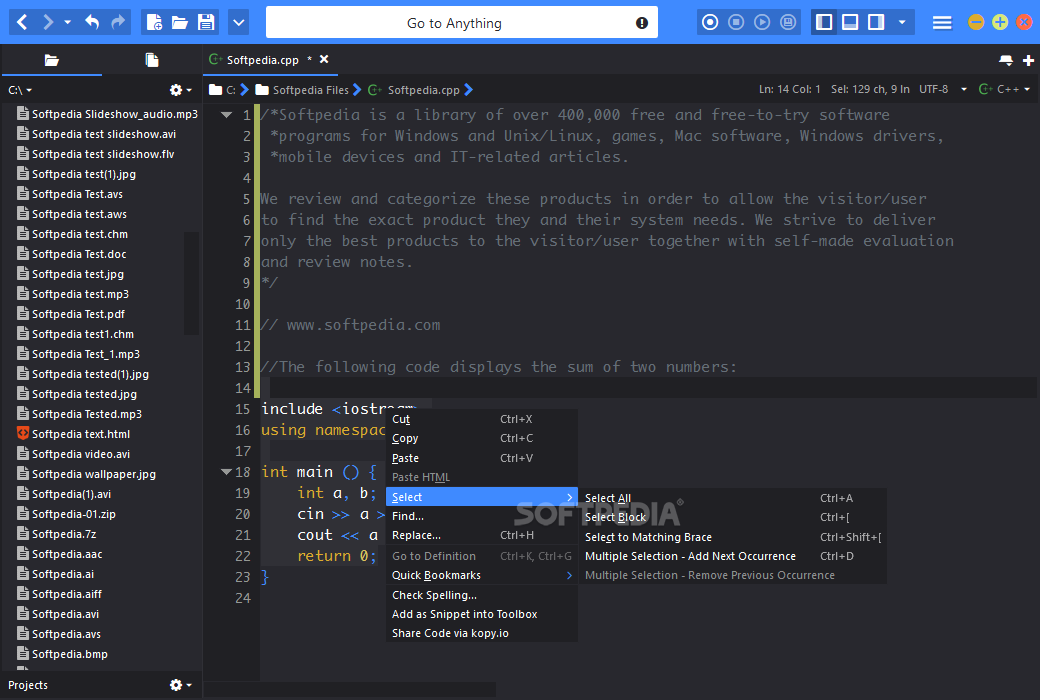Choose Check Spelling... menu item
1040x700 pixels.
[x=482, y=595]
